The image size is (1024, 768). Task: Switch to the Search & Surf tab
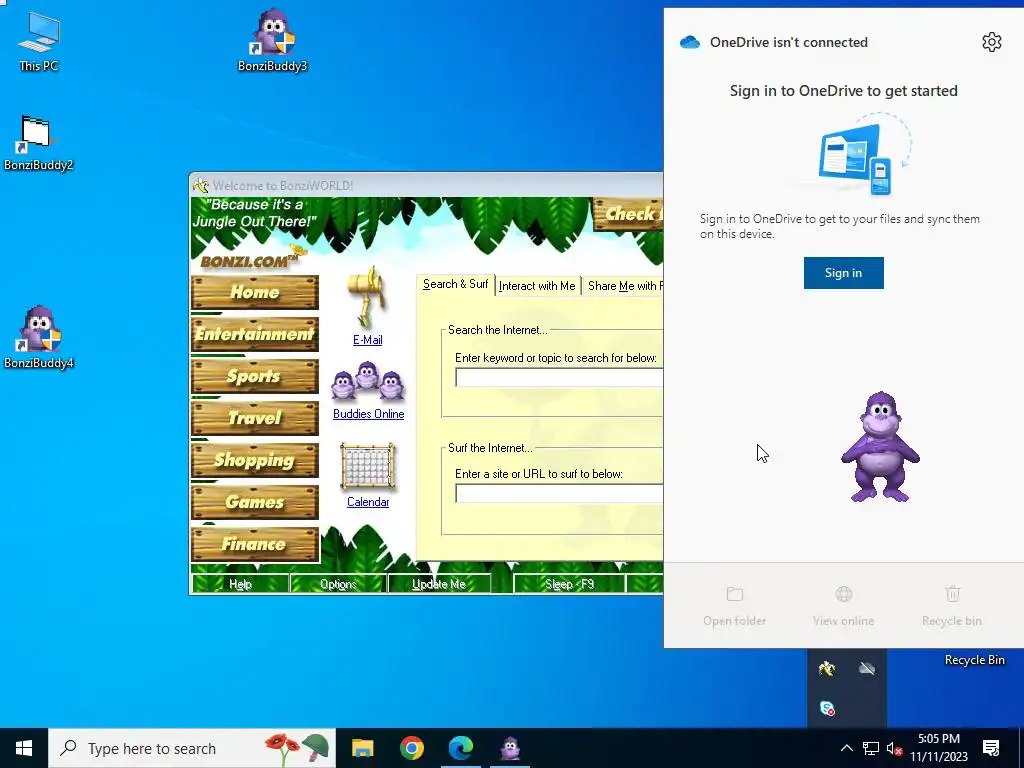[x=455, y=284]
